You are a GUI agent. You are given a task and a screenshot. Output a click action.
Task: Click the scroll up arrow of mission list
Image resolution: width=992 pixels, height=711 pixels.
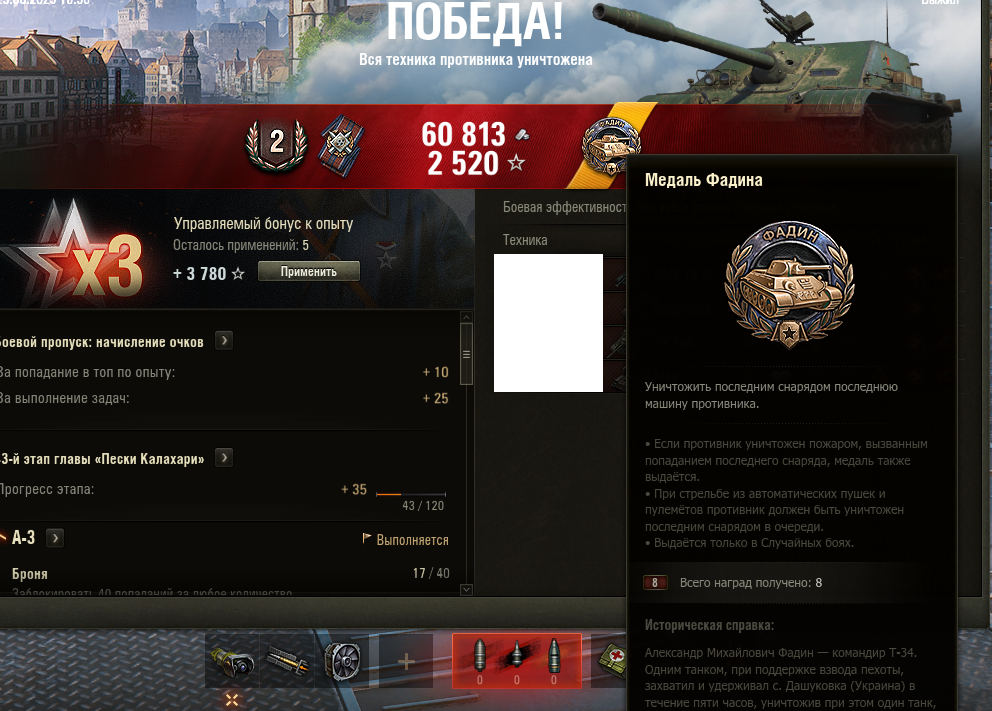coord(466,318)
